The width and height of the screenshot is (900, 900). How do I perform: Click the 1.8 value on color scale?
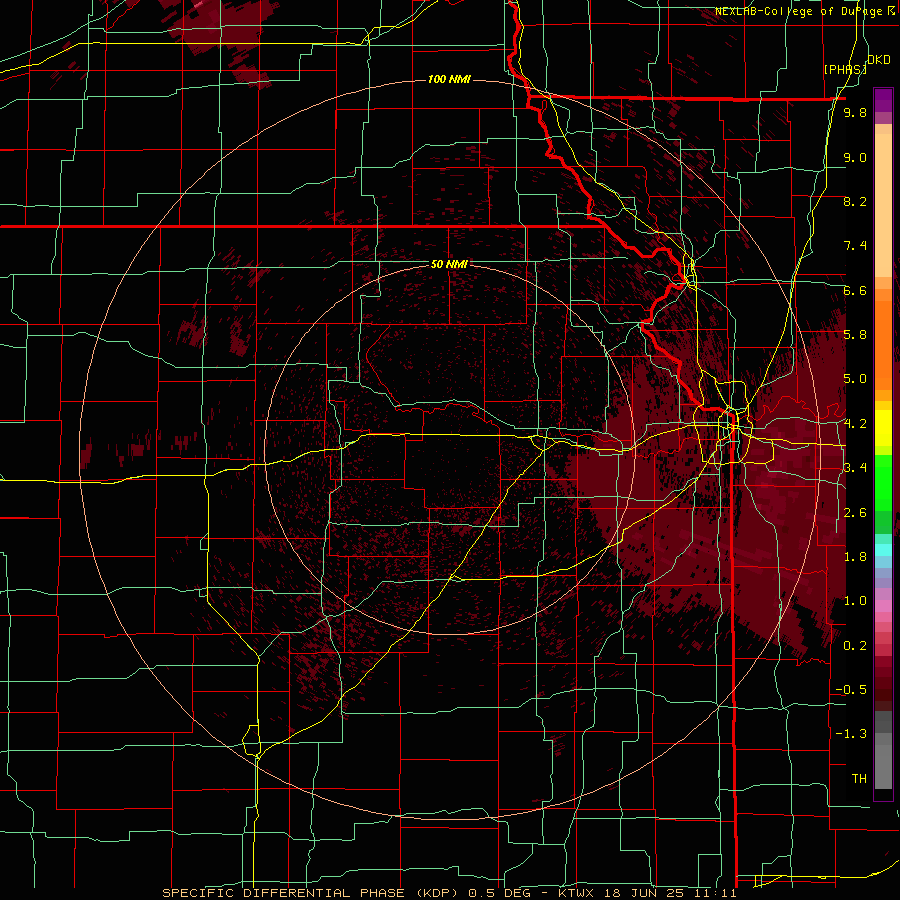(855, 557)
